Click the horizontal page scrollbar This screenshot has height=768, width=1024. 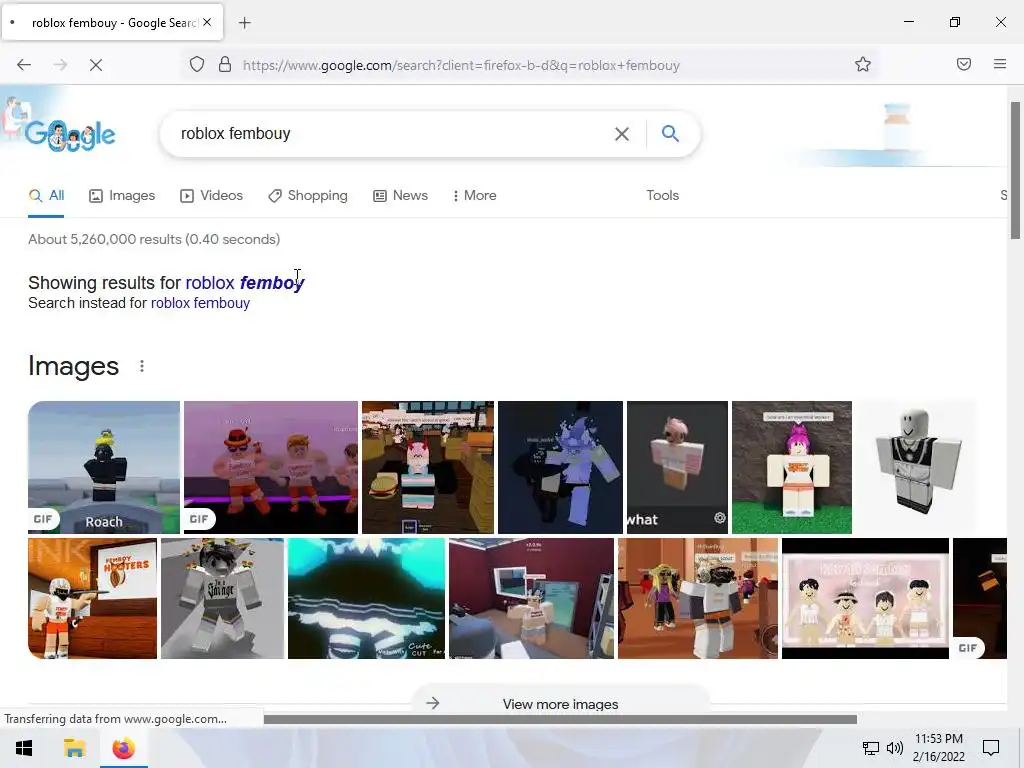click(x=560, y=719)
